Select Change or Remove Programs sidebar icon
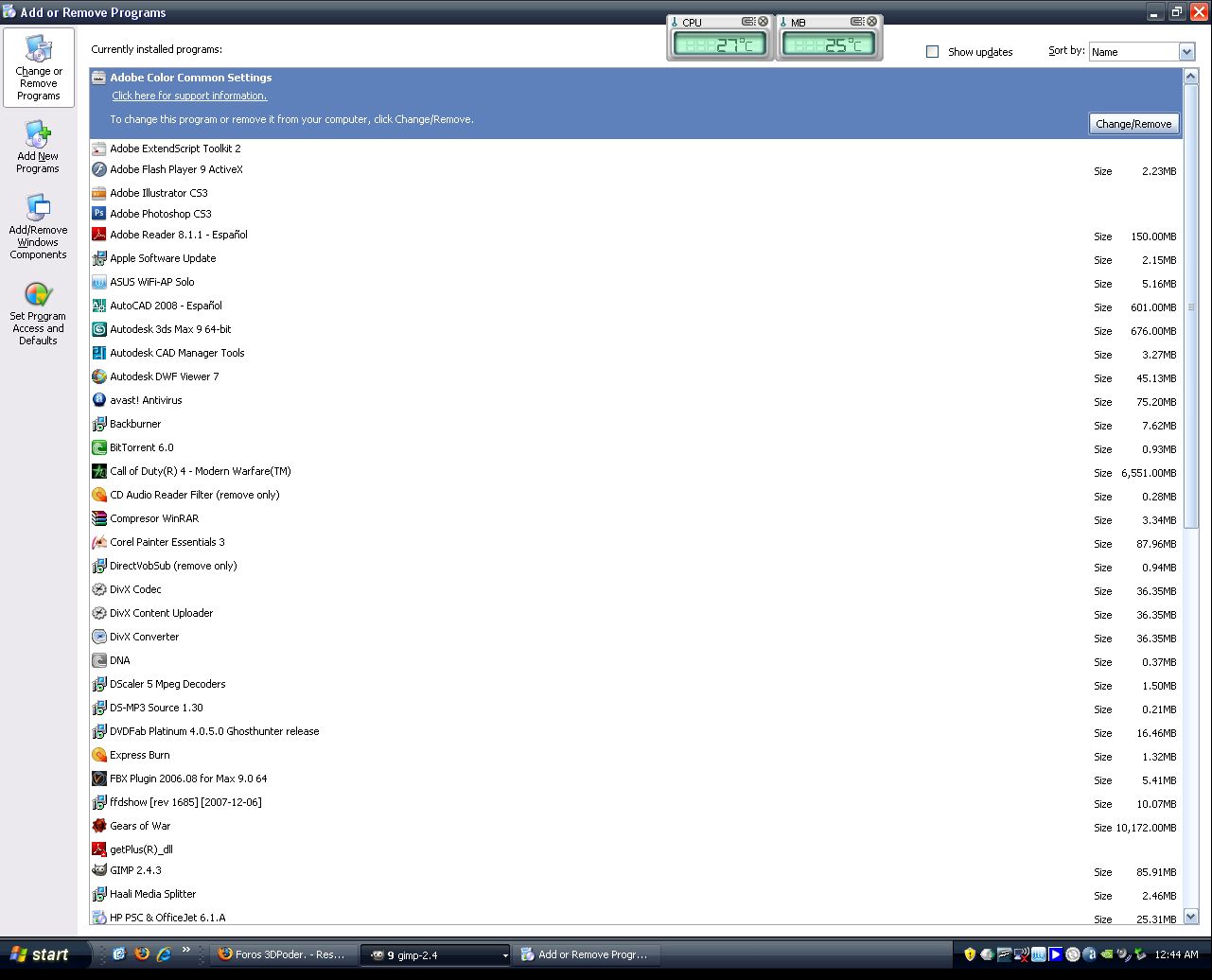The width and height of the screenshot is (1212, 980). pyautogui.click(x=39, y=67)
